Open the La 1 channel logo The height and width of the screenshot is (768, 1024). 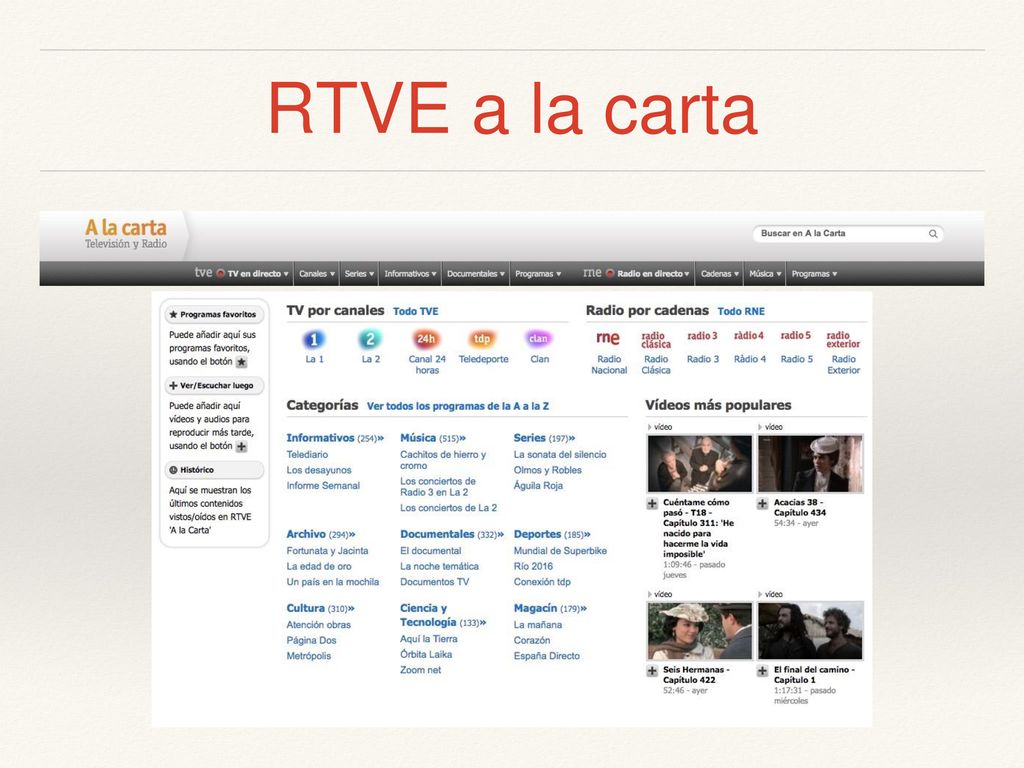click(x=314, y=339)
